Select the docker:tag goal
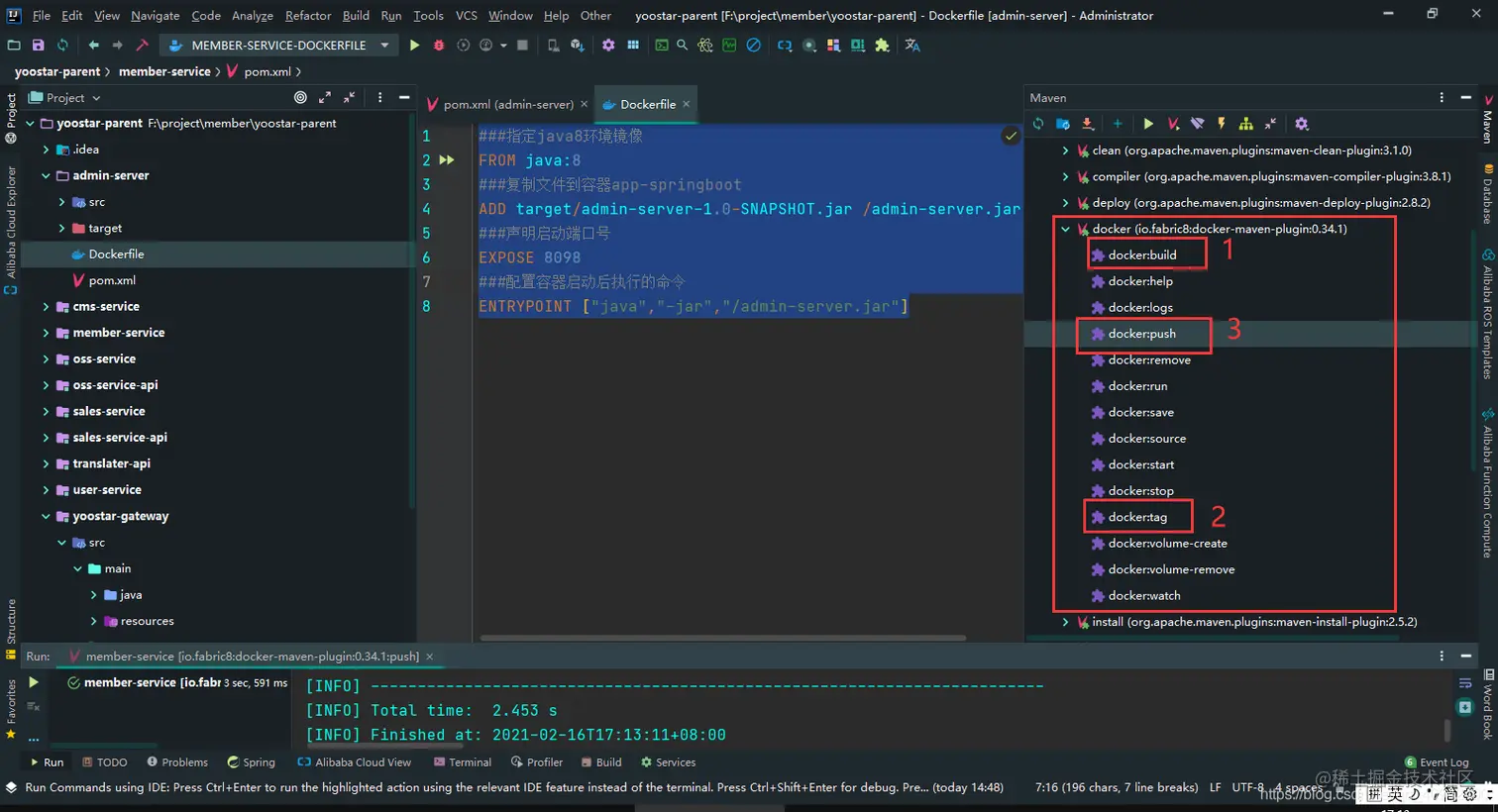The width and height of the screenshot is (1498, 812). 1137,517
